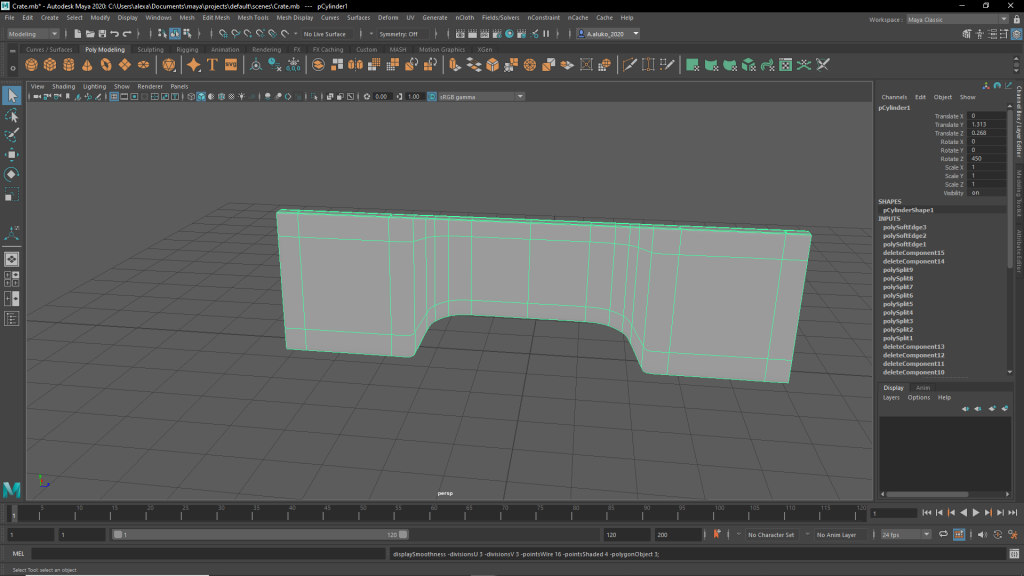
Task: Click the polygon Type text tool icon
Action: click(x=212, y=65)
